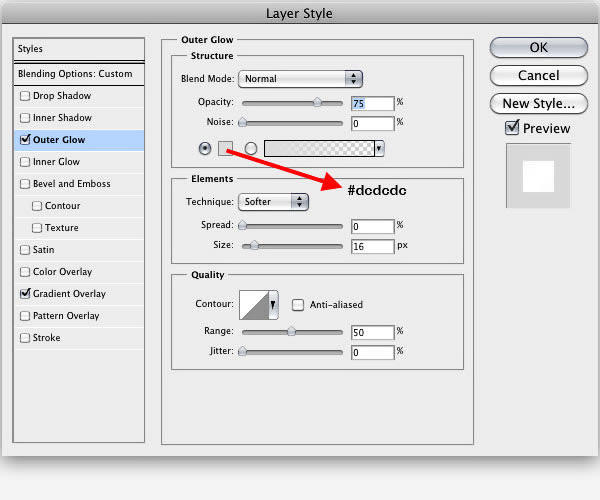Click the Size slider handle
600x500 pixels.
click(x=254, y=245)
